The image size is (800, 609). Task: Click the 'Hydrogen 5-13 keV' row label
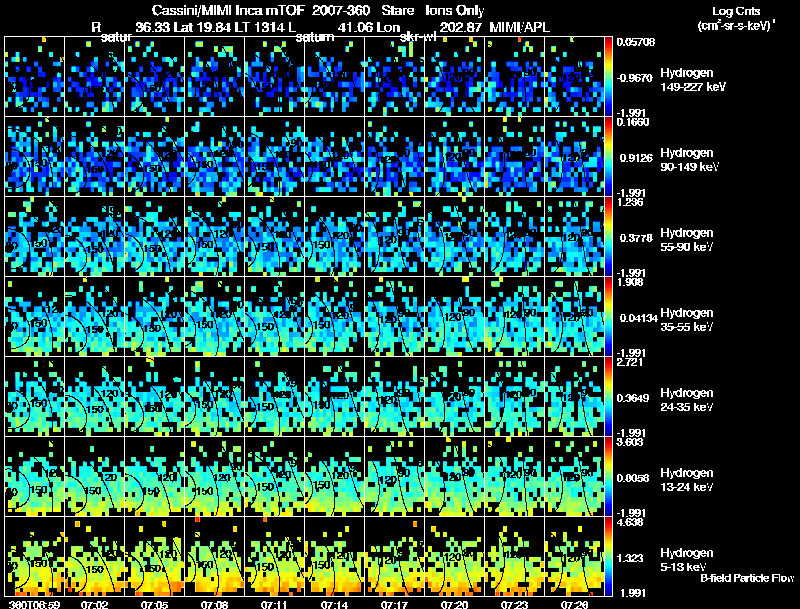(x=687, y=560)
